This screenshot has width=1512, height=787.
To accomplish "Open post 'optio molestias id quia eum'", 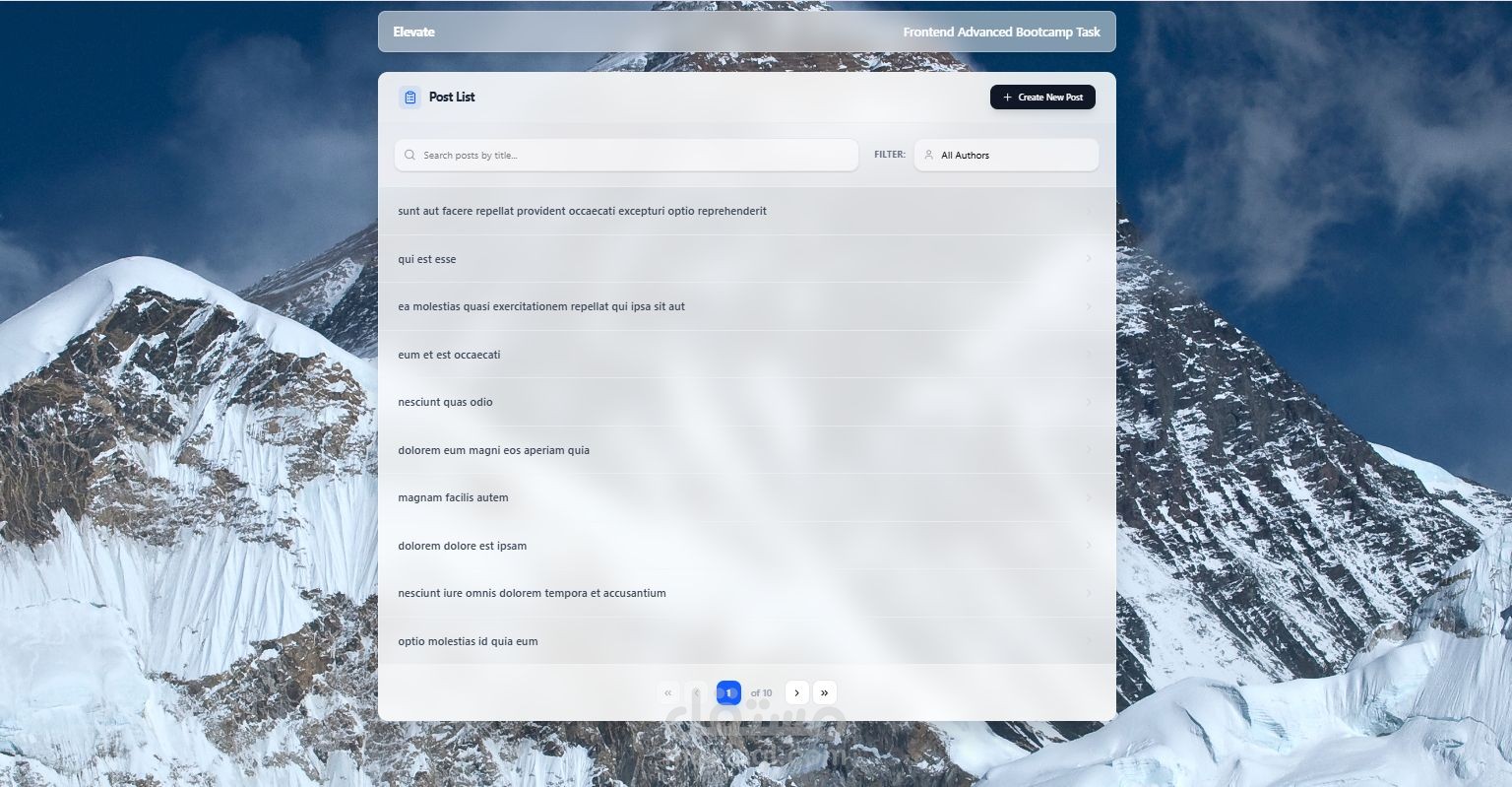I will 747,641.
